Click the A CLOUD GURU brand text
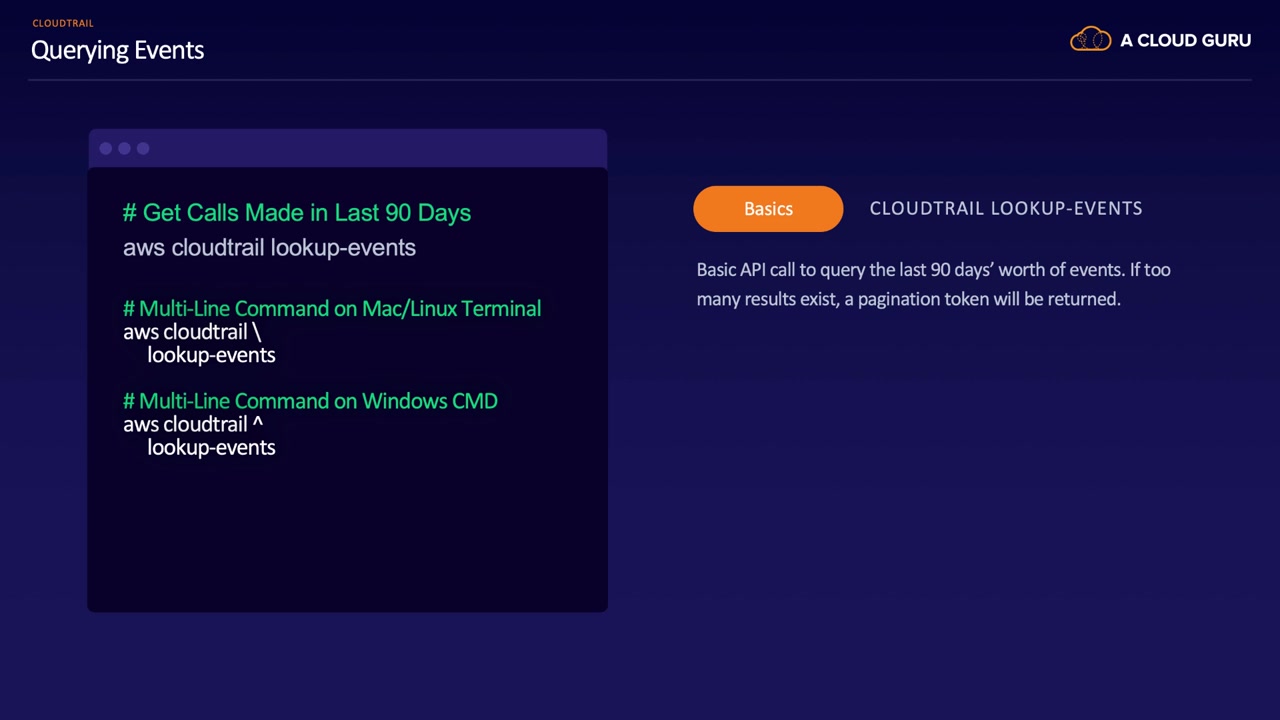Image resolution: width=1280 pixels, height=720 pixels. pyautogui.click(x=1185, y=40)
